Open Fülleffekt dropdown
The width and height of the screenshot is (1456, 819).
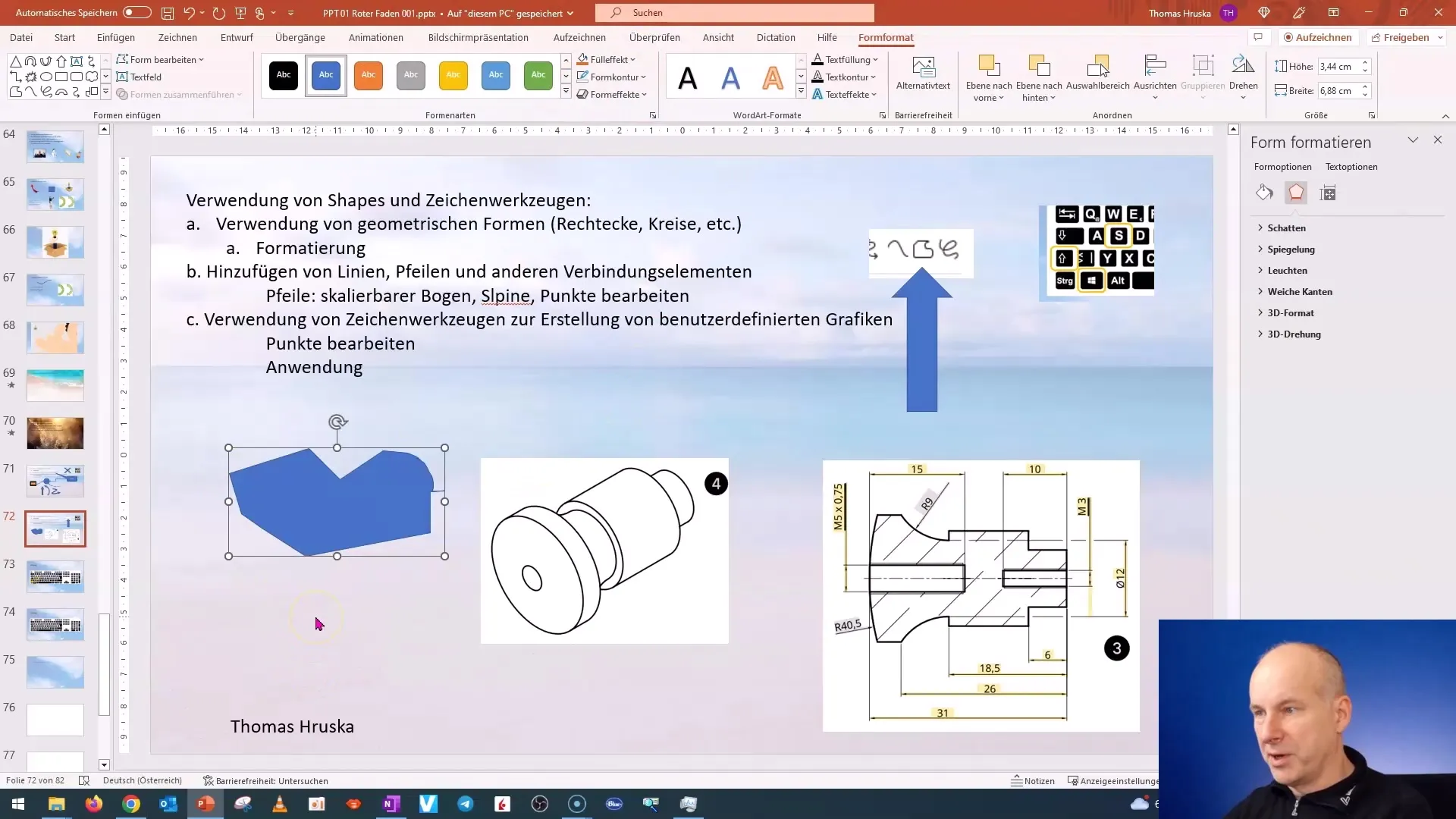607,59
